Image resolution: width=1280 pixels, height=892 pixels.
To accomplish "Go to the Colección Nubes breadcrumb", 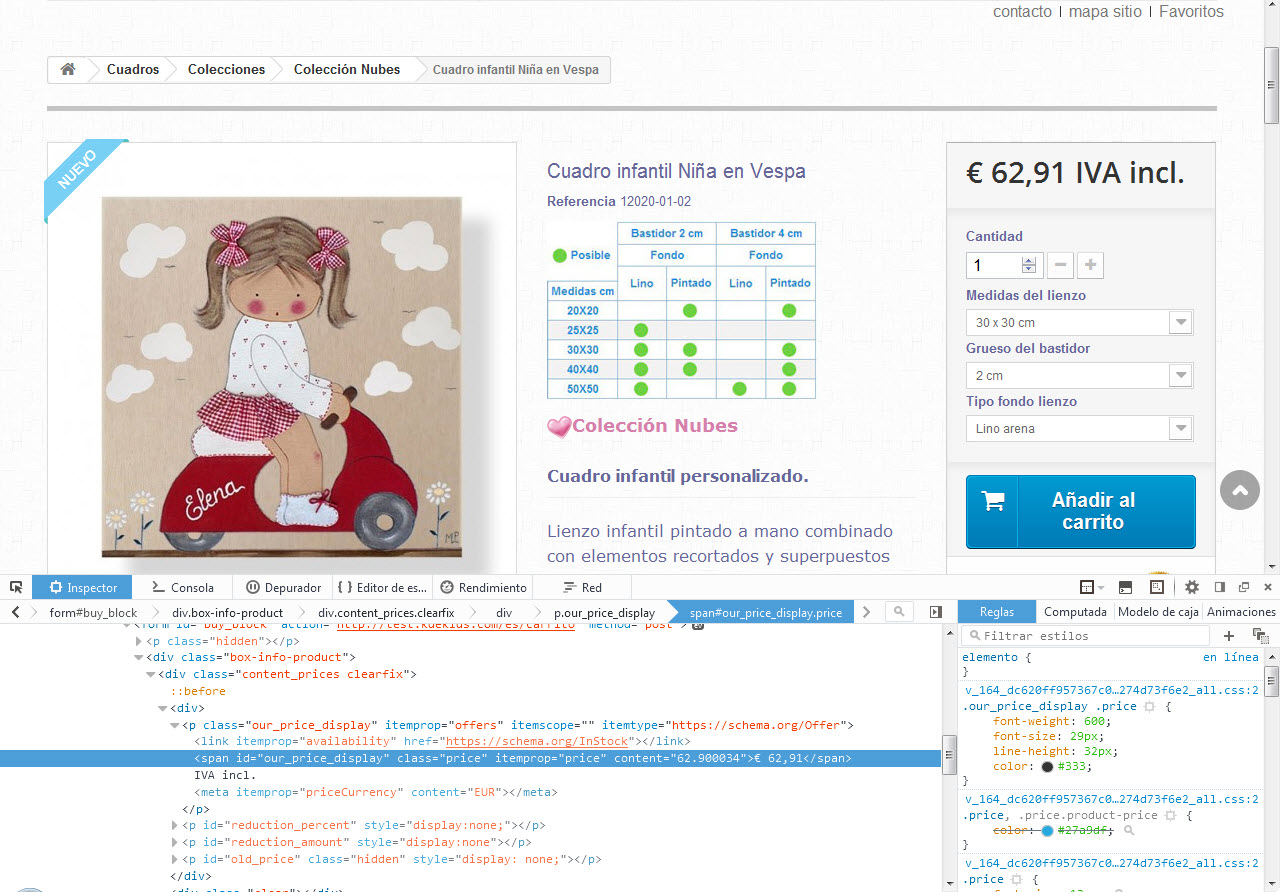I will [x=347, y=69].
